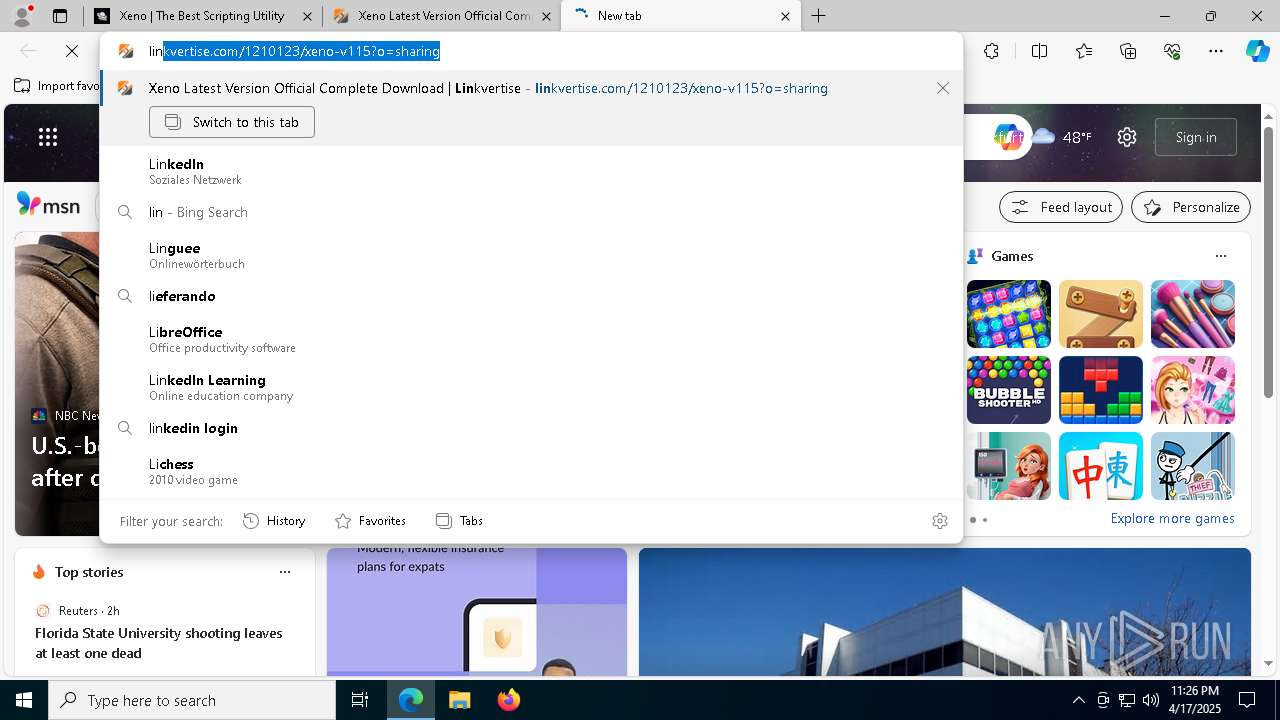Remove the Linkvertise suggestion with X
The height and width of the screenshot is (720, 1280).
[x=942, y=88]
